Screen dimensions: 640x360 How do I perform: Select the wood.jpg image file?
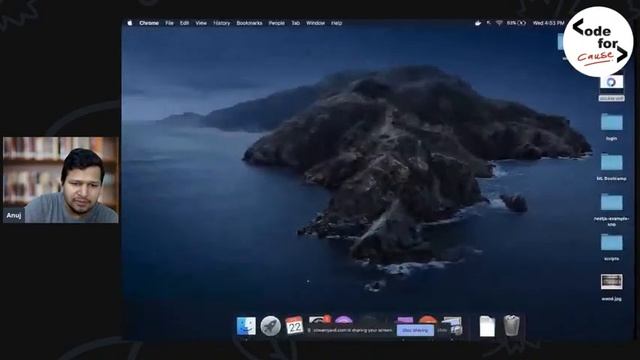pyautogui.click(x=611, y=287)
